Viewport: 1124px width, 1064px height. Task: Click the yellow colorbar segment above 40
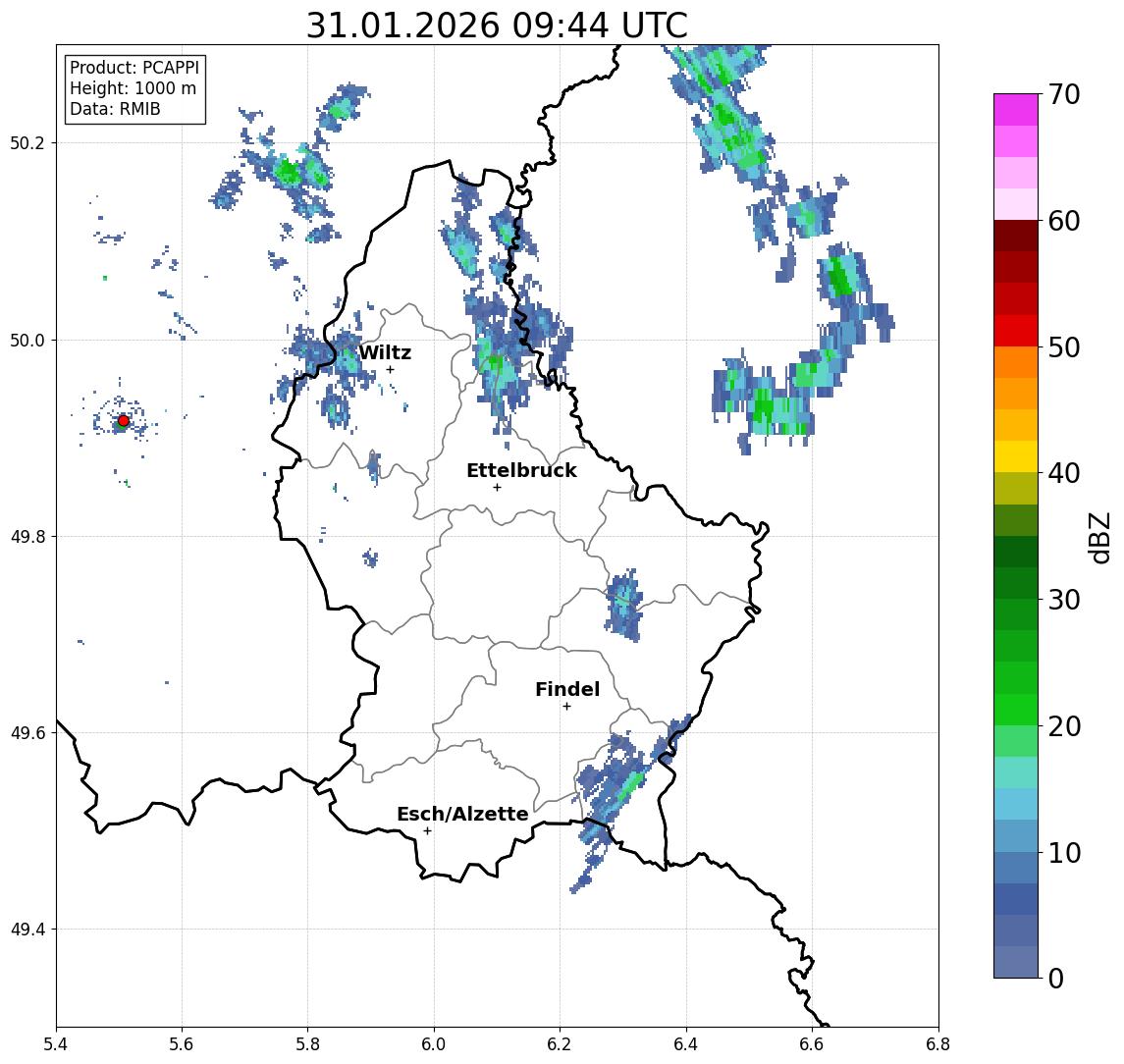[1016, 456]
